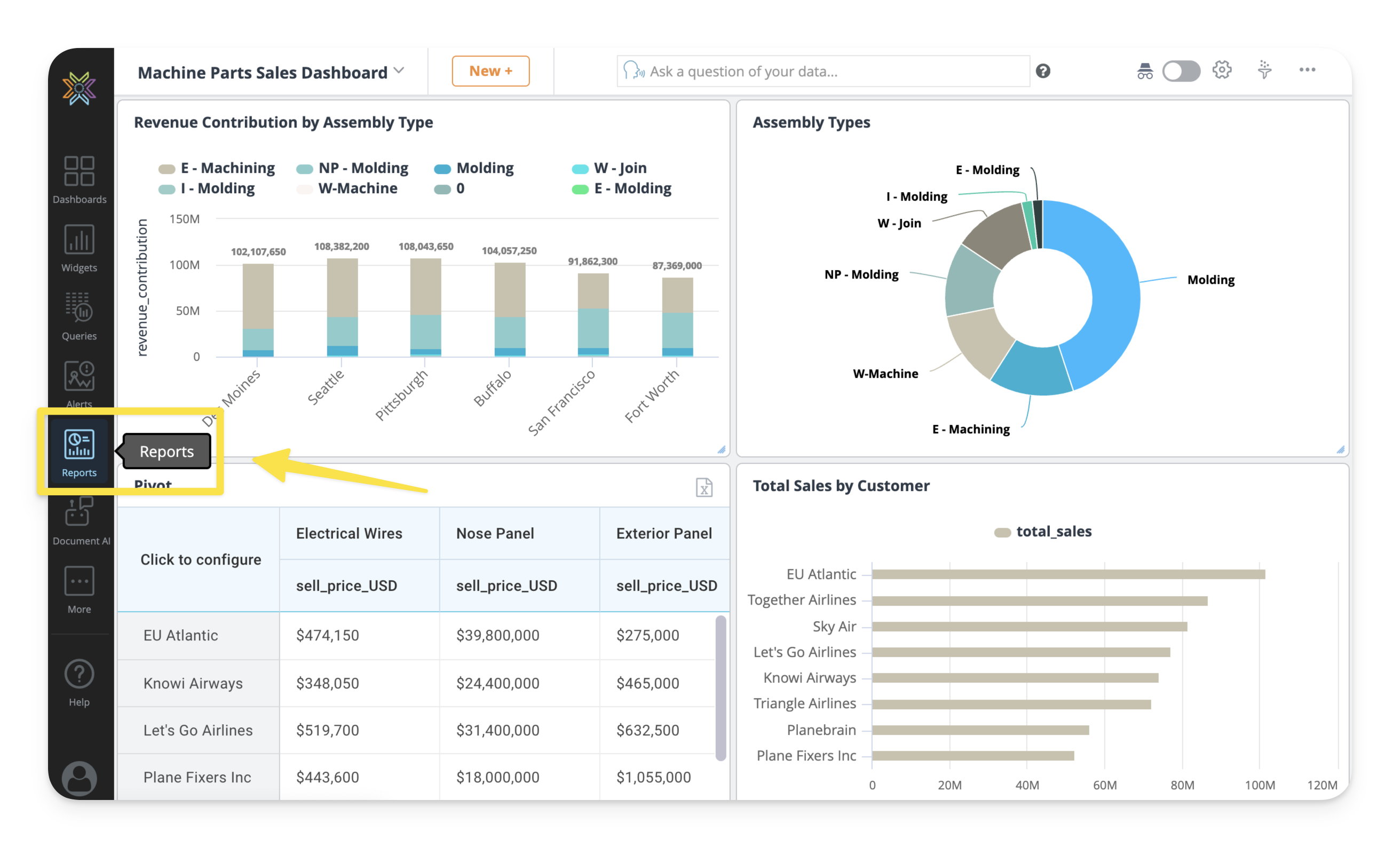Click to configure pivot table
Viewport: 1400px width, 848px height.
[x=201, y=559]
